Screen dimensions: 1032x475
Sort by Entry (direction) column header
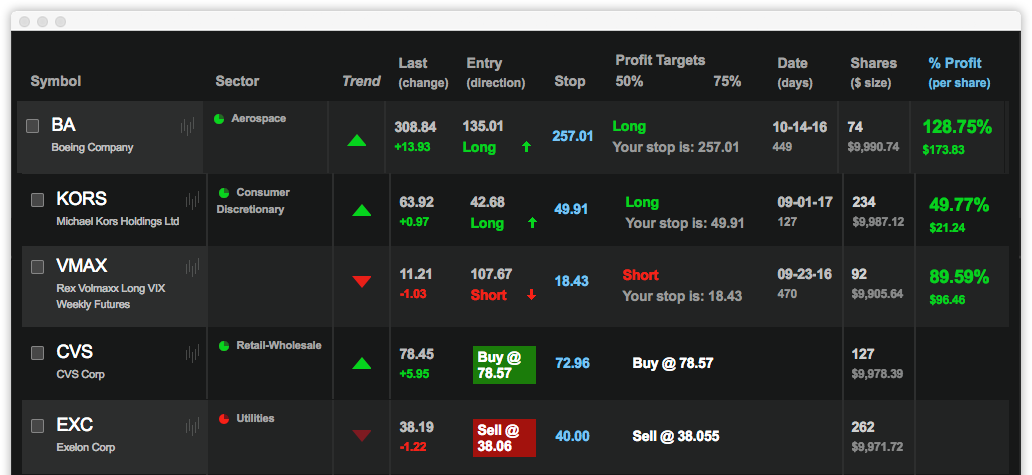click(x=496, y=72)
